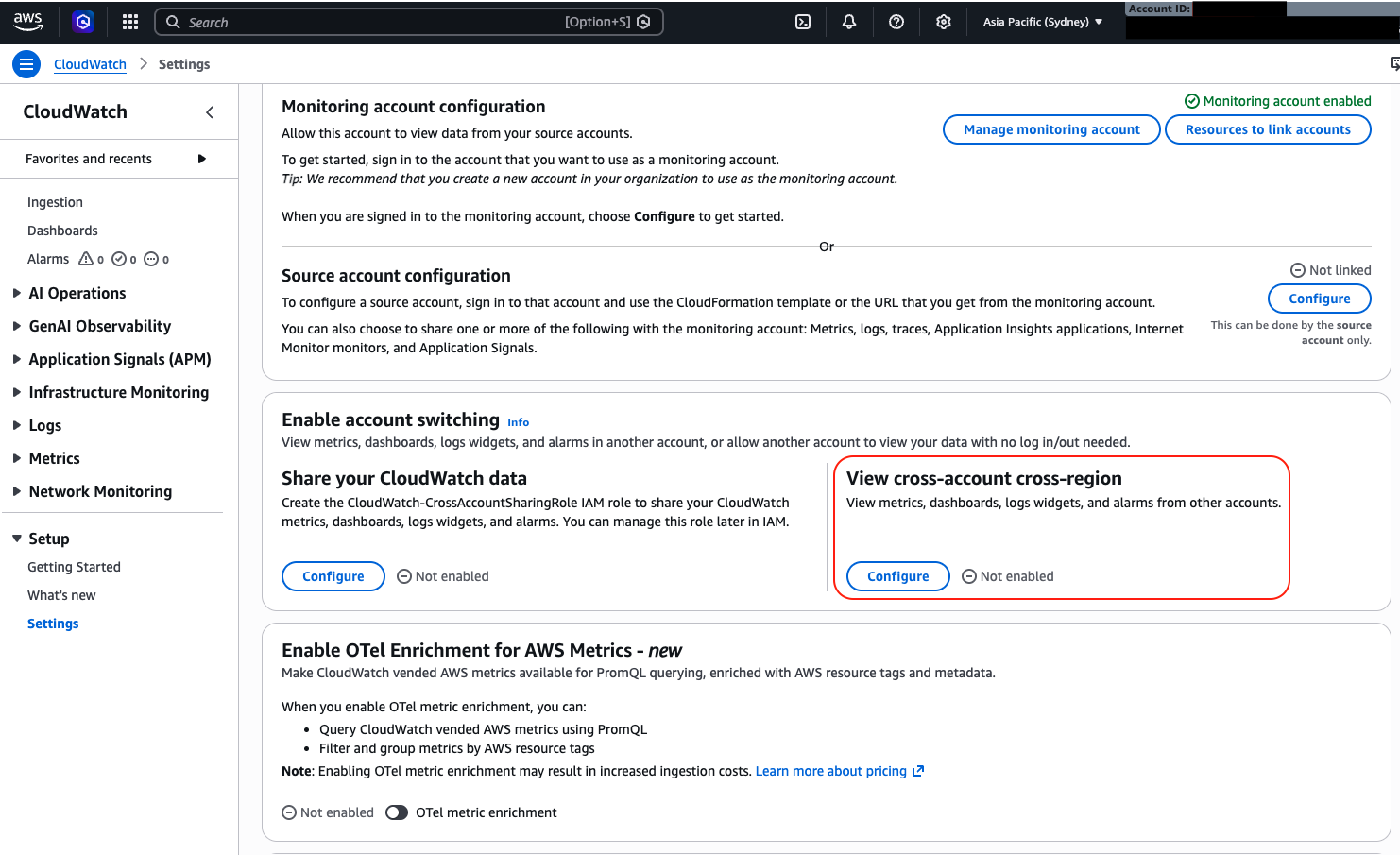The width and height of the screenshot is (1400, 855).
Task: Click the insufficient data alarm icon
Action: click(151, 259)
